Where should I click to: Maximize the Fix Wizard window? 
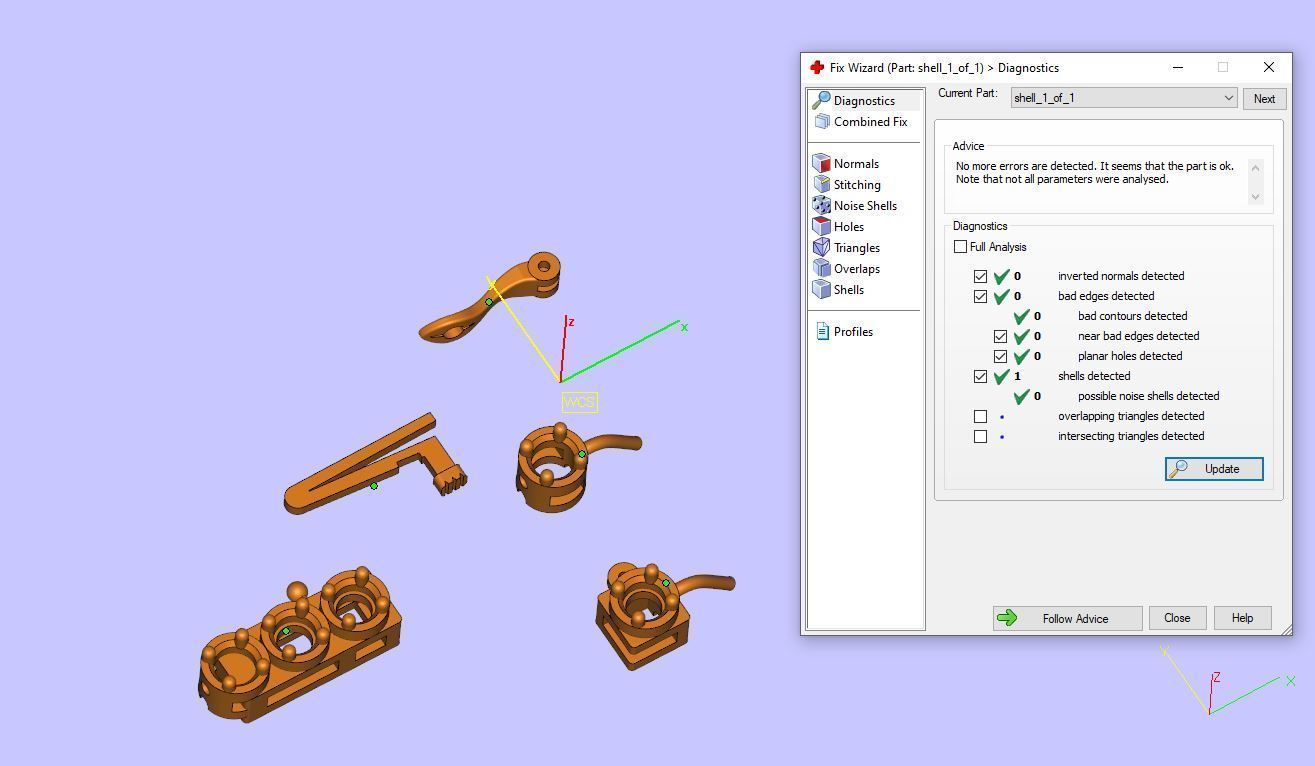1222,67
